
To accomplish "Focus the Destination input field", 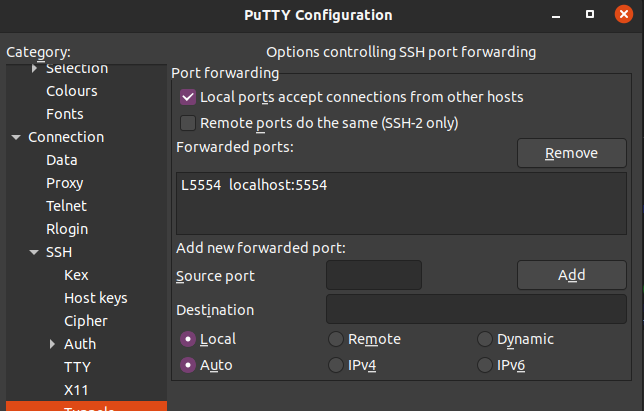I will (x=476, y=309).
